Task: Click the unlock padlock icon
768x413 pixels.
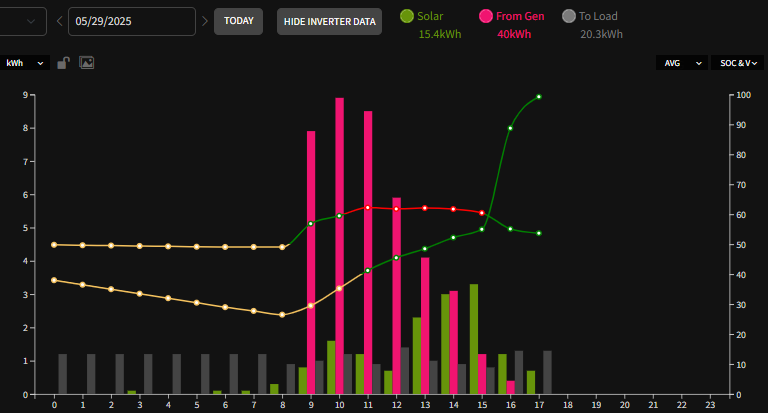Action: (63, 63)
